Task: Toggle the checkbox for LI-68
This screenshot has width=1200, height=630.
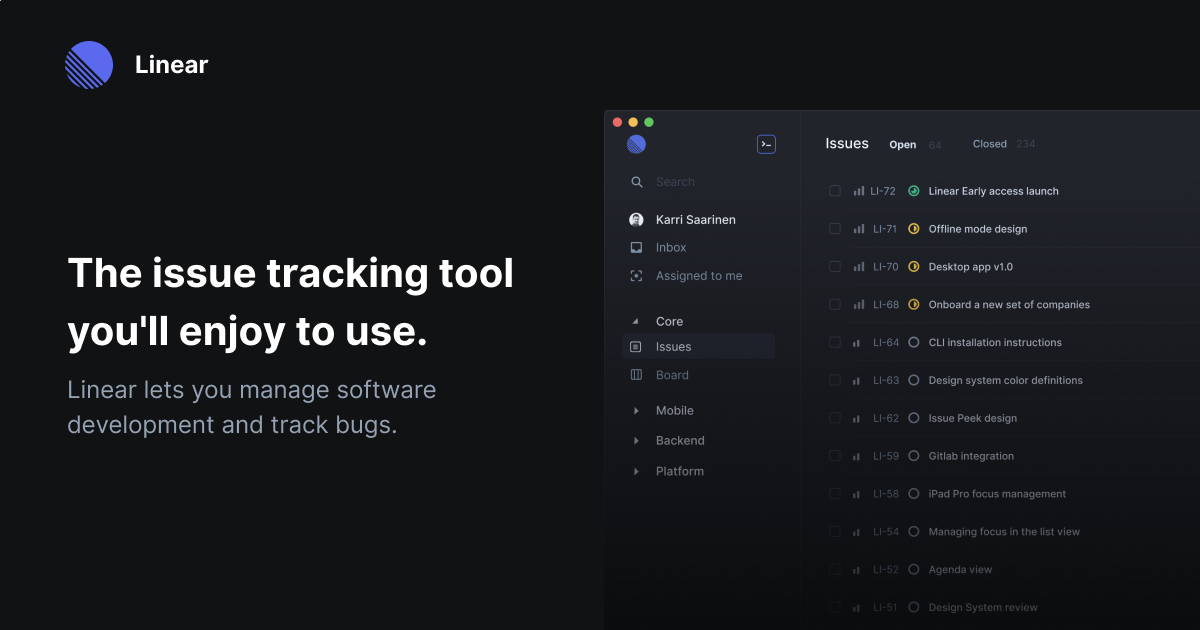Action: click(x=835, y=305)
